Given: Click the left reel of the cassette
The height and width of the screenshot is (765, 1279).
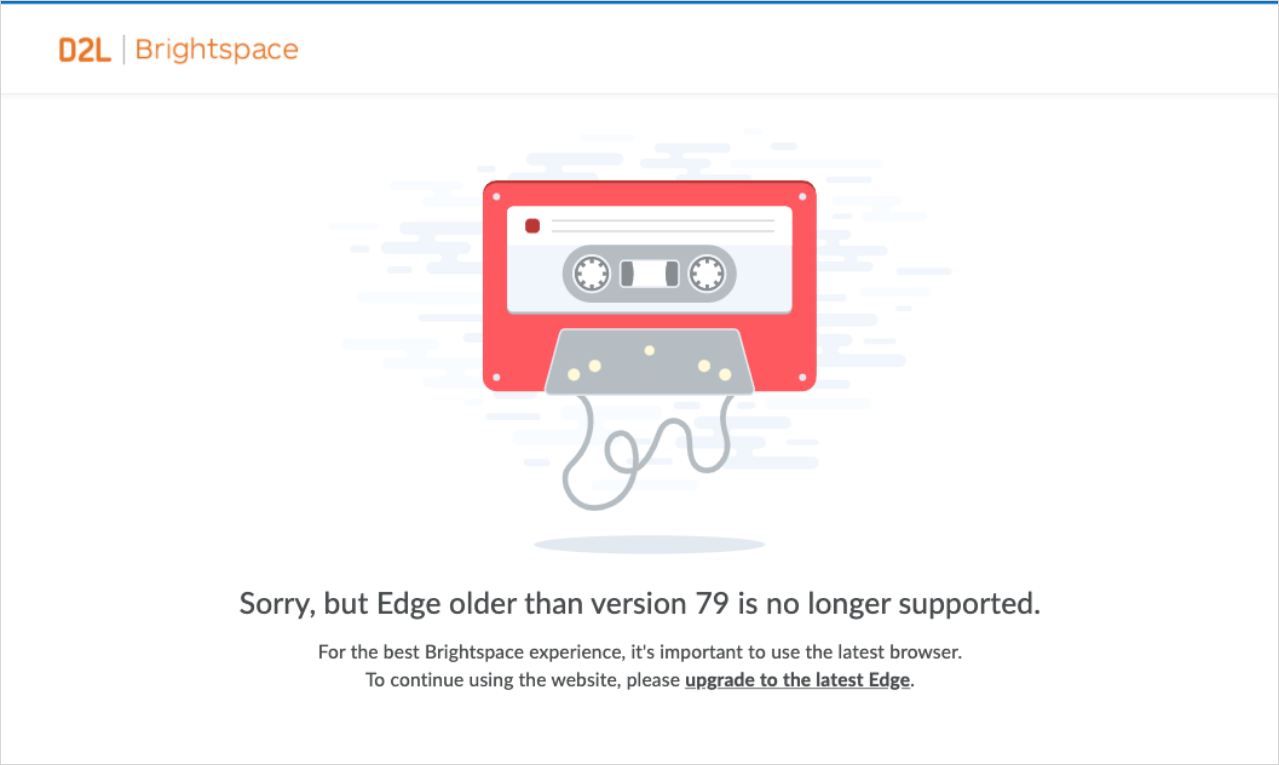Looking at the screenshot, I should coord(591,273).
